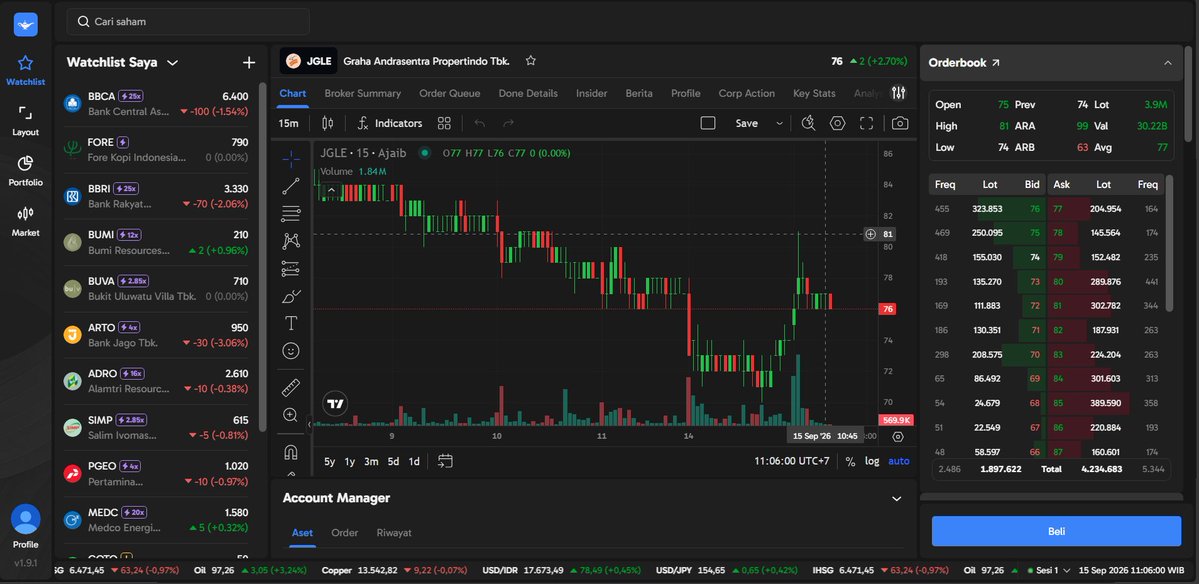Click the Cari saham search field

pyautogui.click(x=188, y=21)
